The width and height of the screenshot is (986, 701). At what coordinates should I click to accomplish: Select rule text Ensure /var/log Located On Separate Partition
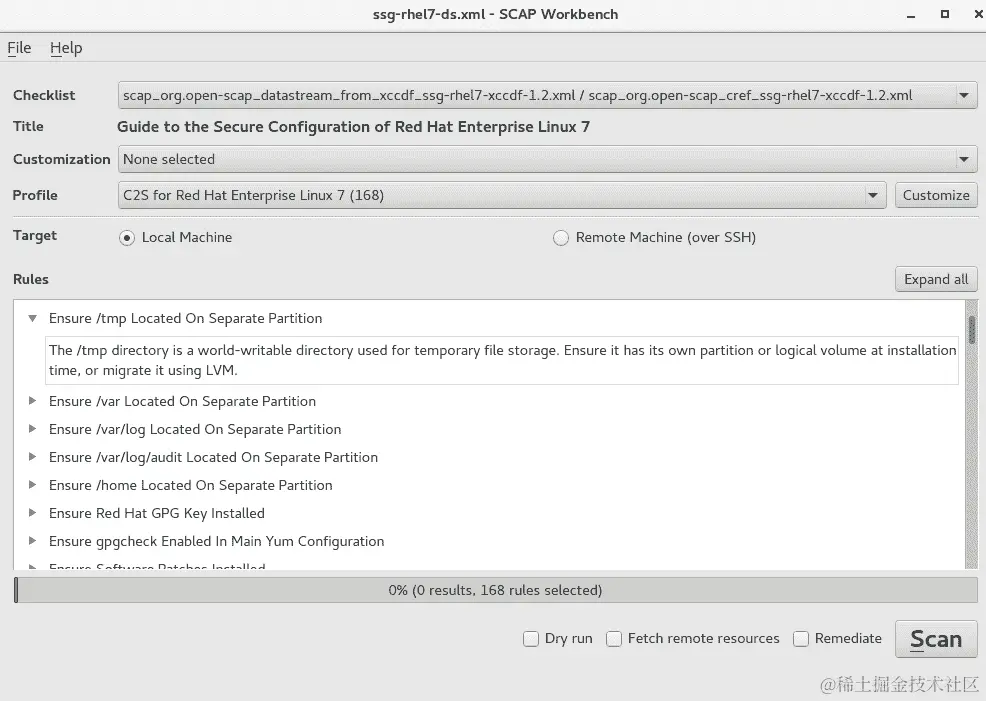coord(195,429)
